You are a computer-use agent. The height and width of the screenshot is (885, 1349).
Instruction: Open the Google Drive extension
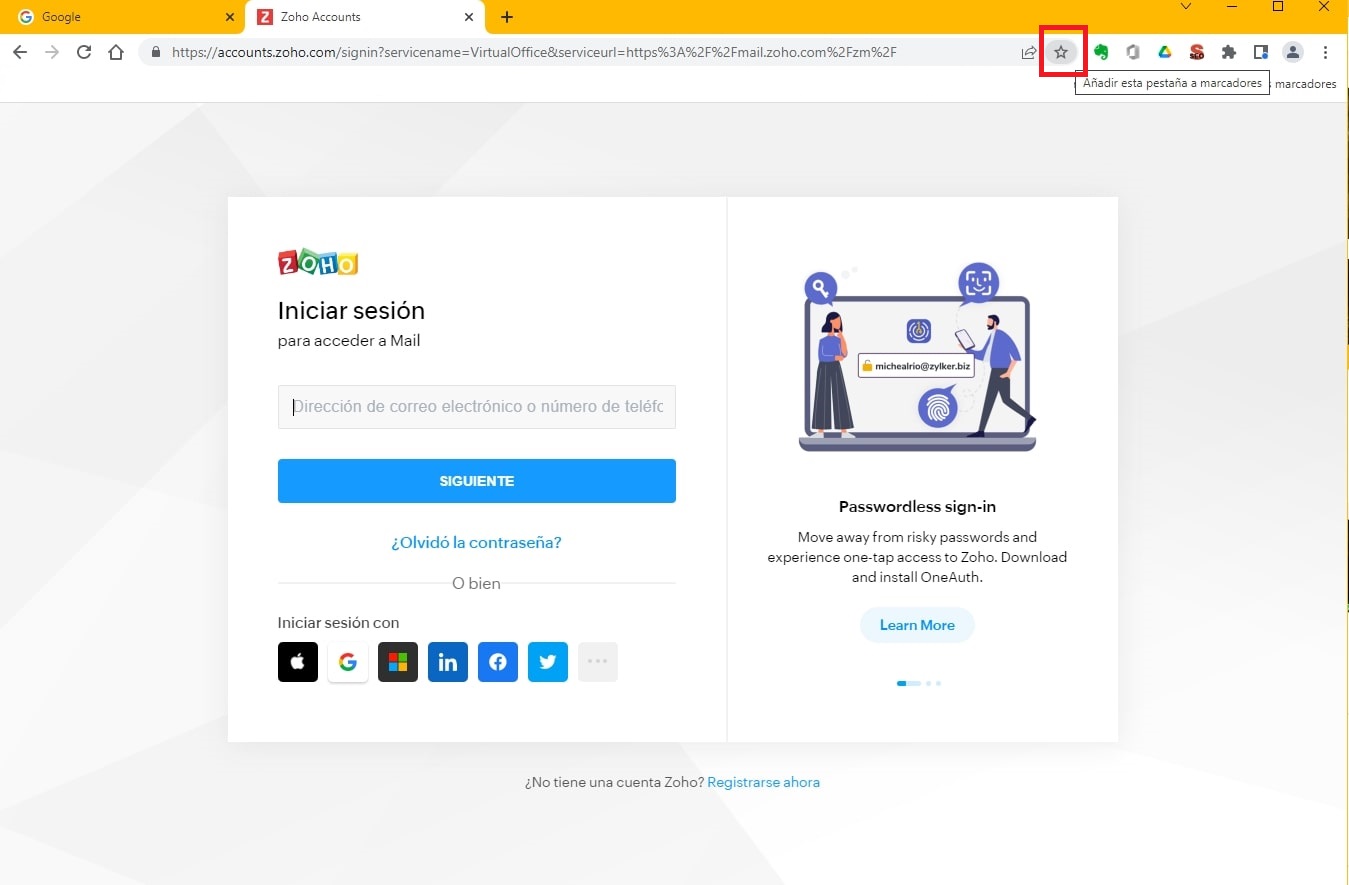coord(1165,52)
